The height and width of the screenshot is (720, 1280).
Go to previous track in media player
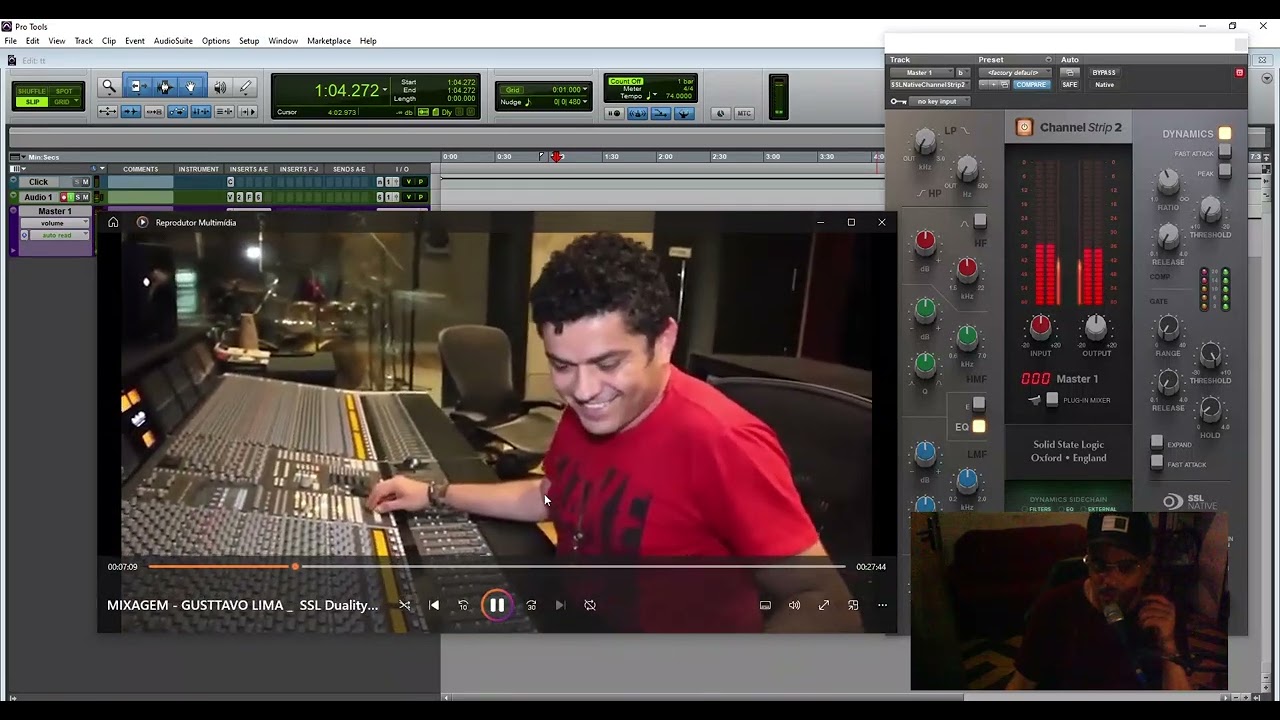(x=434, y=605)
